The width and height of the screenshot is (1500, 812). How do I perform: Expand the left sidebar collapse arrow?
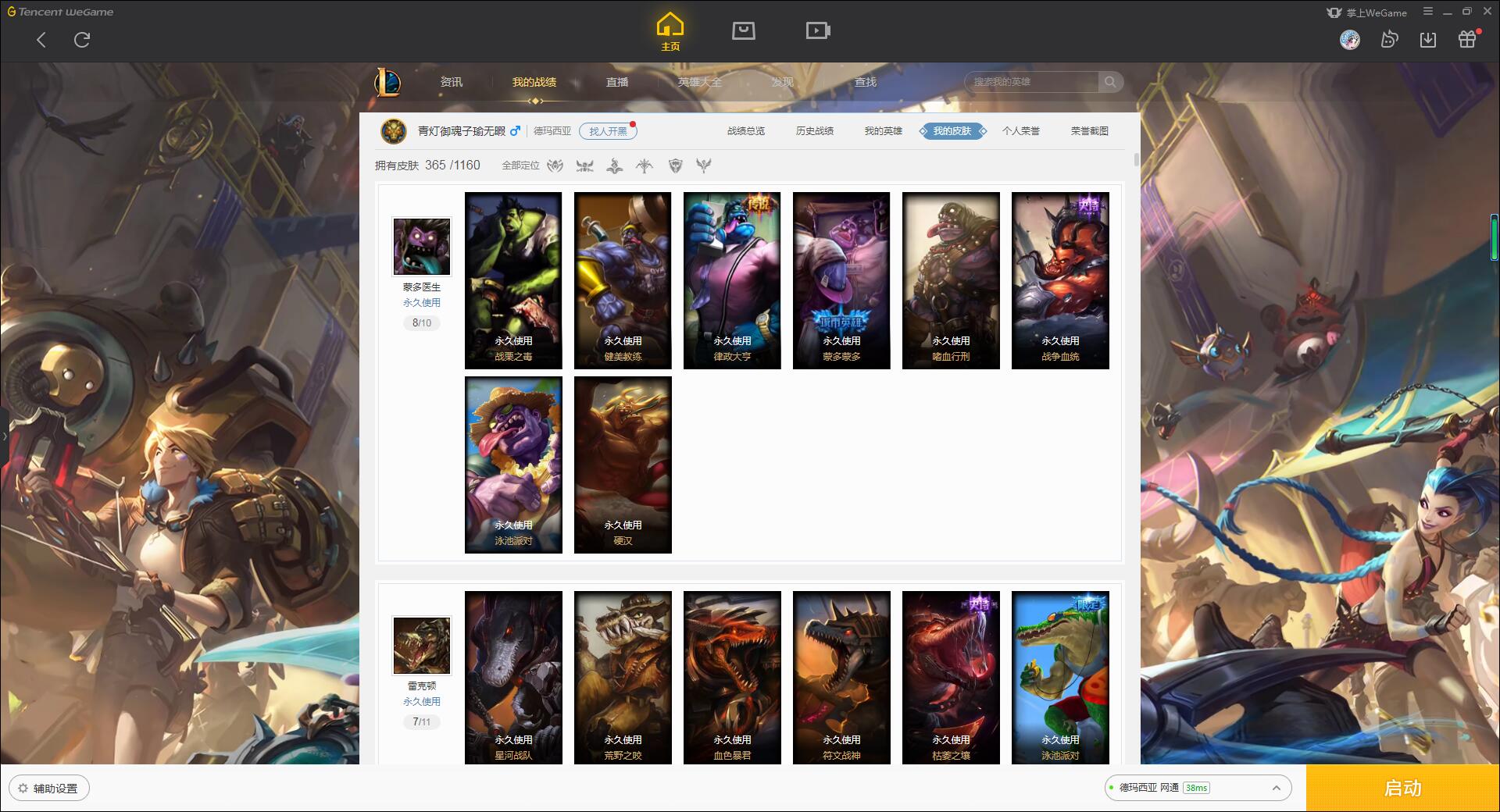(4, 436)
